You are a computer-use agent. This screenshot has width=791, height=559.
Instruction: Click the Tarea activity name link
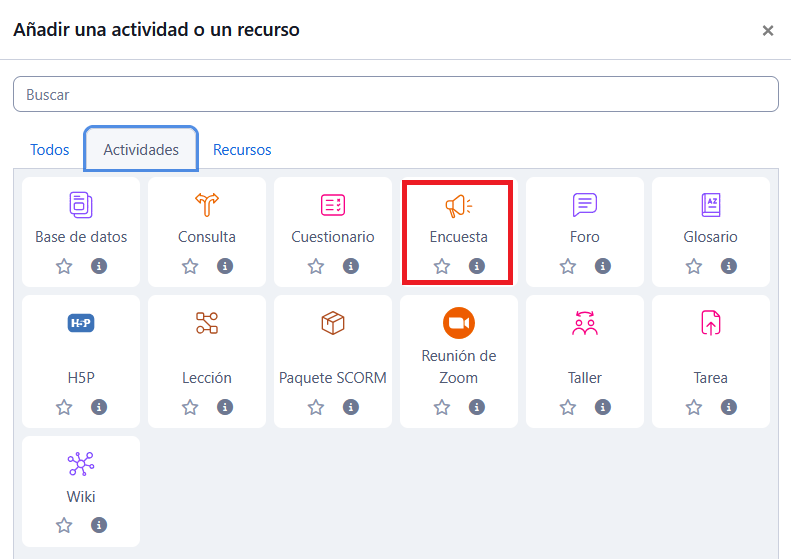click(x=711, y=378)
